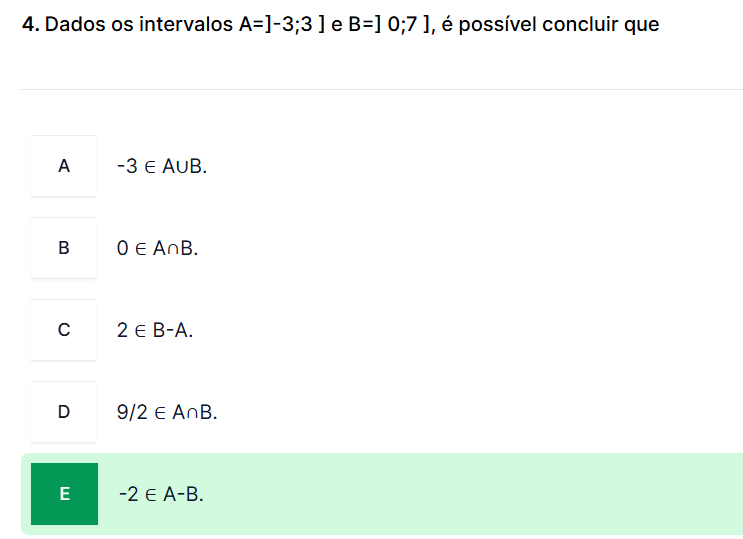743x539 pixels.
Task: Pick the letter C answer box
Action: [64, 330]
